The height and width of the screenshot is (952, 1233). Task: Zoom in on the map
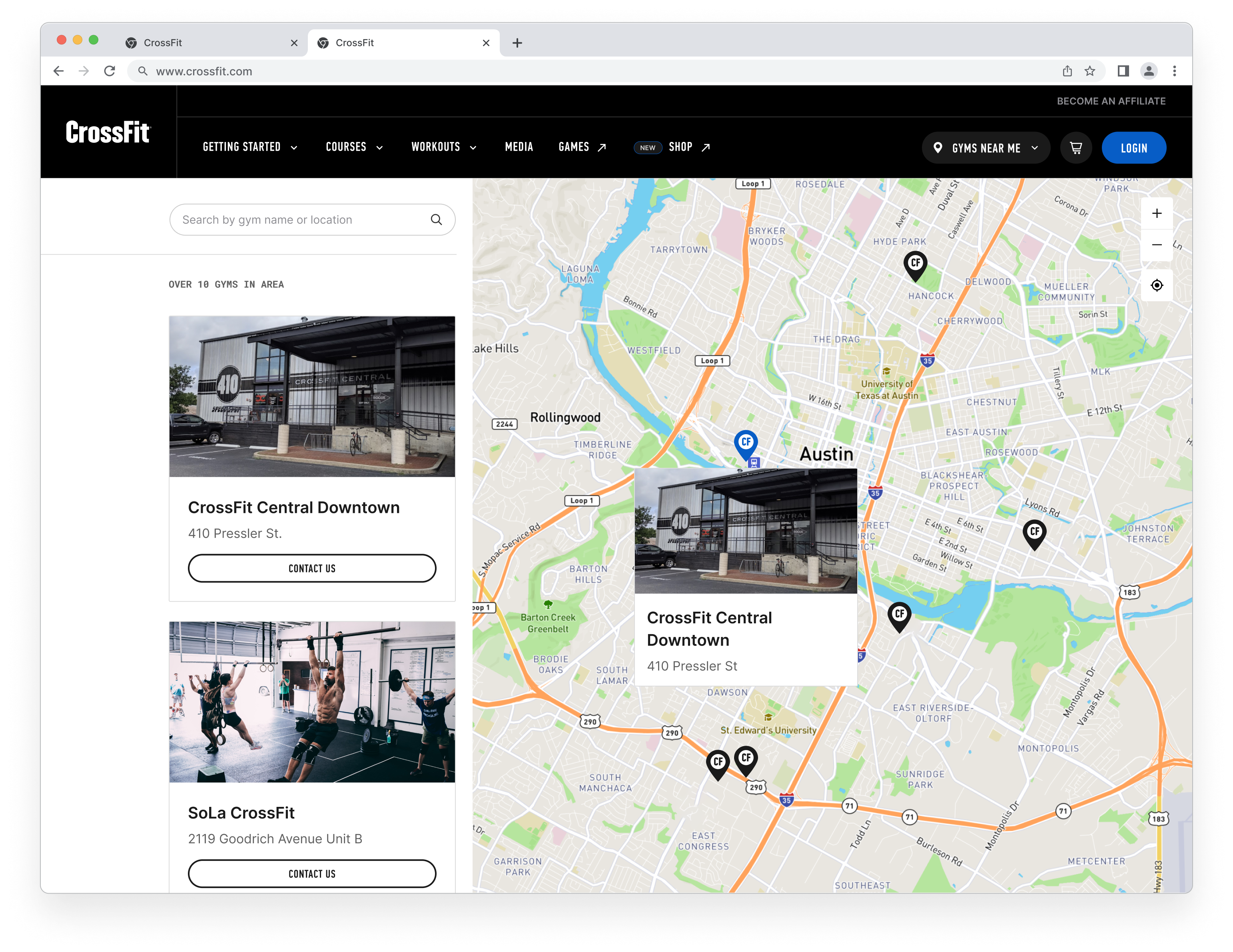pyautogui.click(x=1157, y=214)
